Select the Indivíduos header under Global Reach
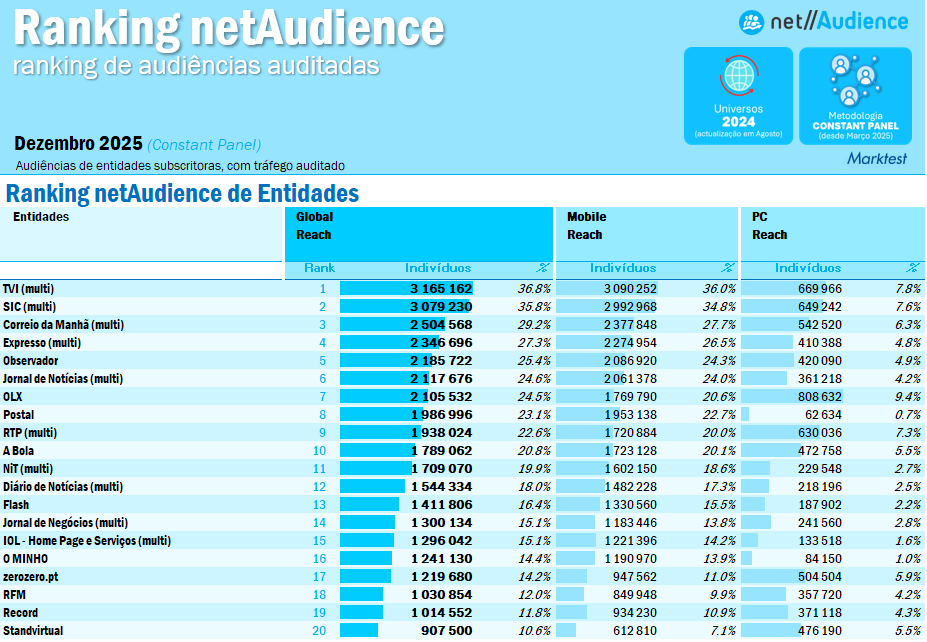 (438, 268)
